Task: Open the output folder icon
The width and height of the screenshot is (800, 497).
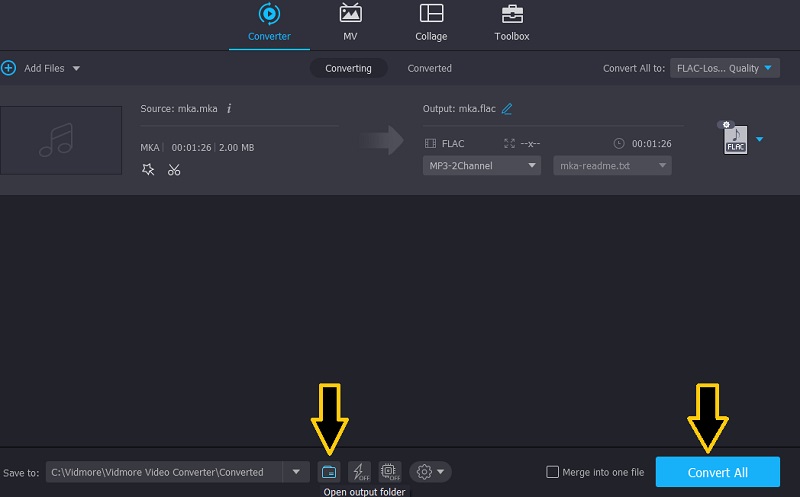Action: pos(328,472)
